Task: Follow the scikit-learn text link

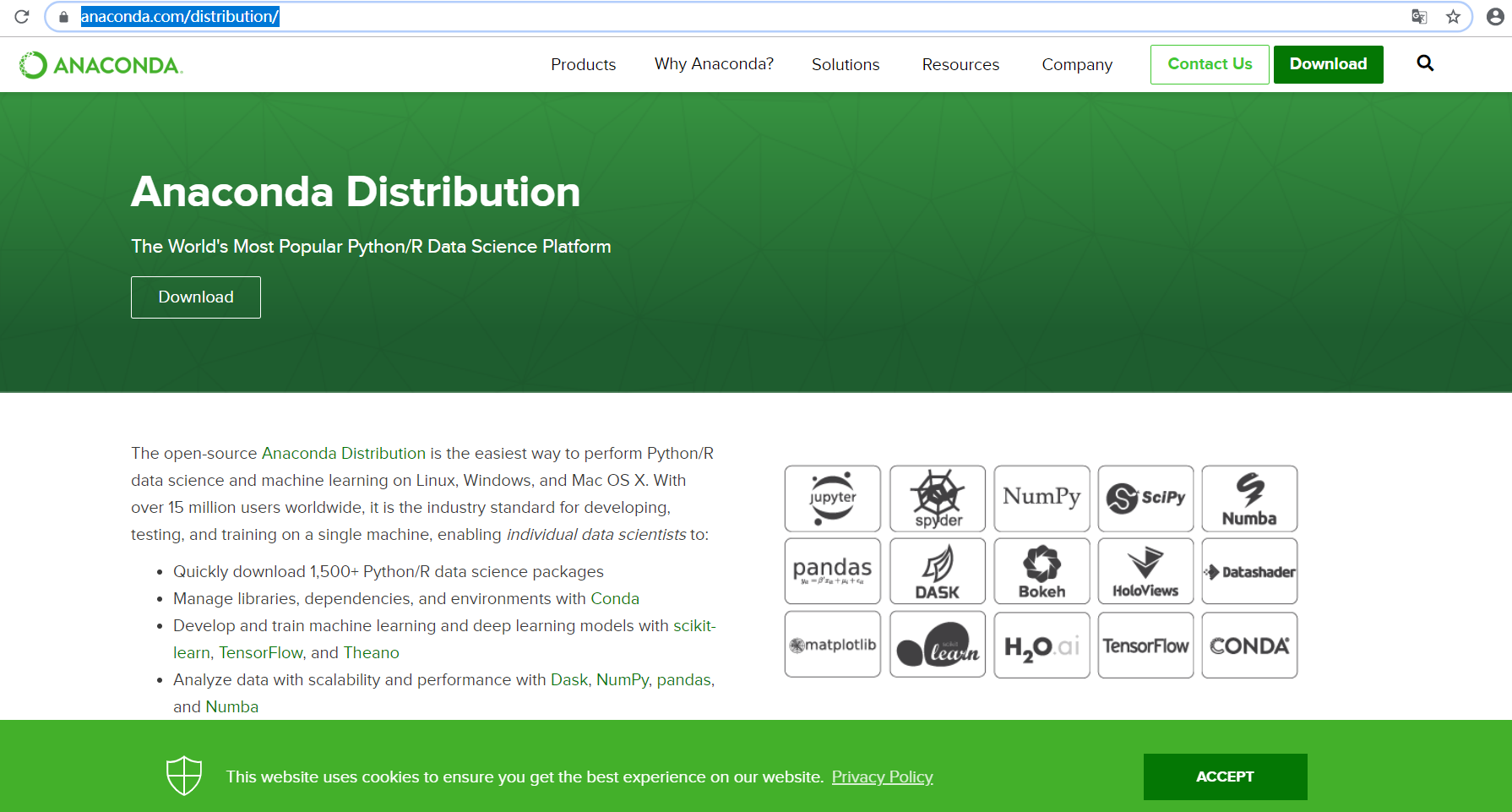Action: 694,625
